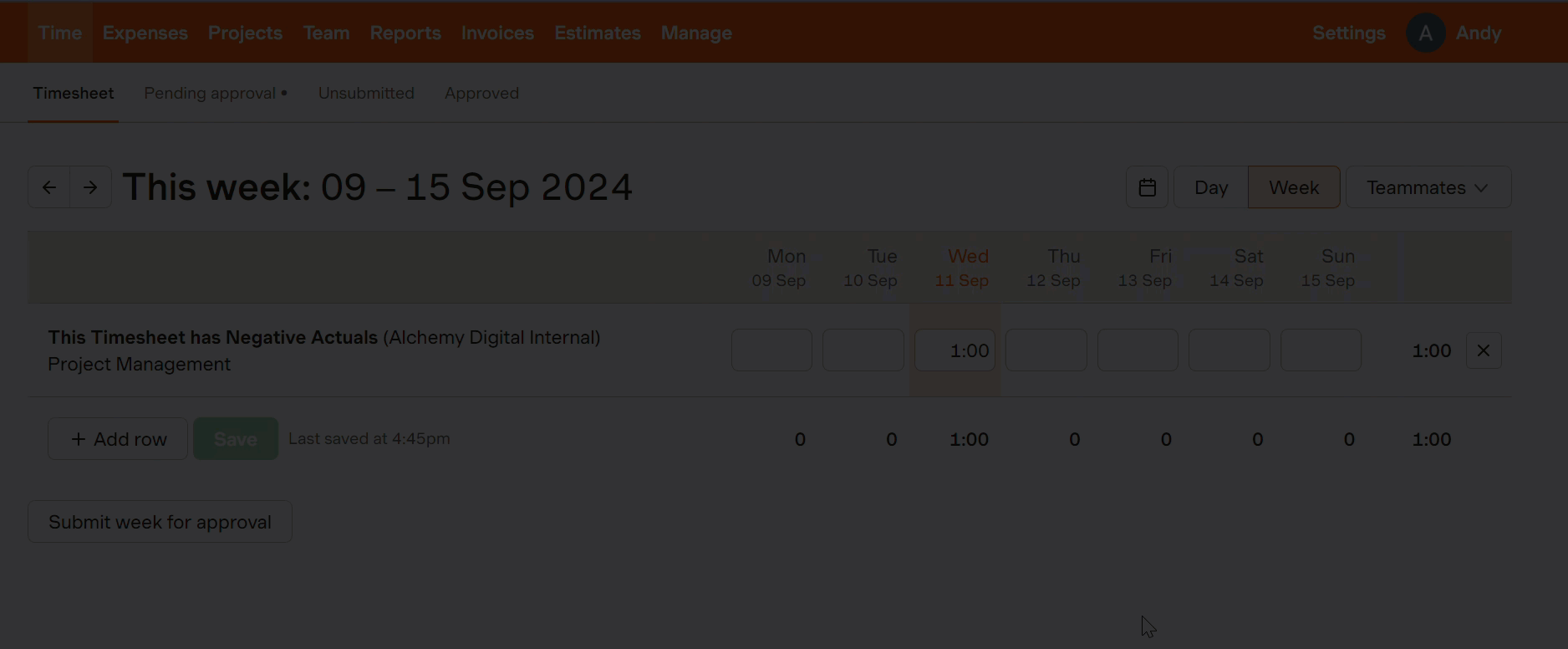Open the Expenses menu
This screenshot has height=649, width=1568.
(145, 33)
